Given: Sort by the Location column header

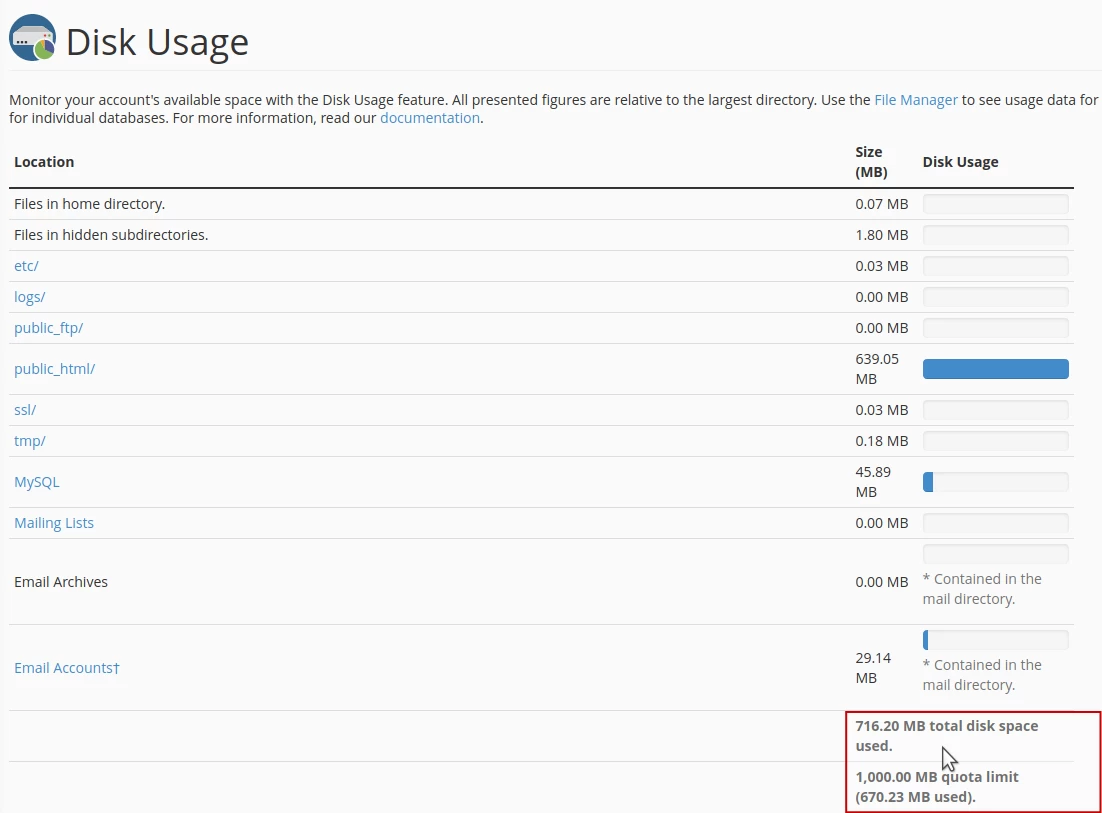Looking at the screenshot, I should (x=43, y=161).
